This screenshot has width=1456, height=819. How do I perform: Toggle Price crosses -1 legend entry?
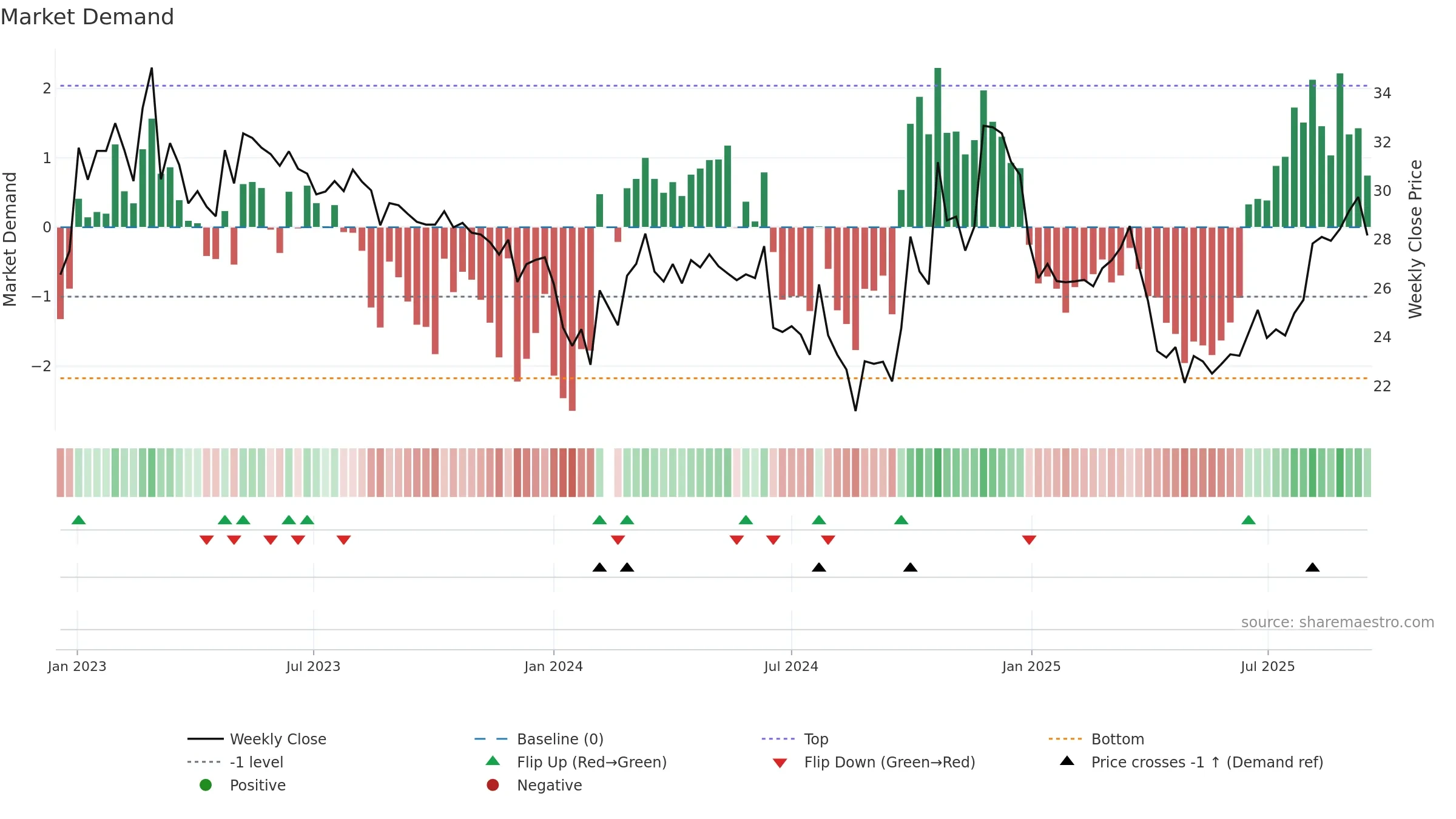pos(1191,762)
